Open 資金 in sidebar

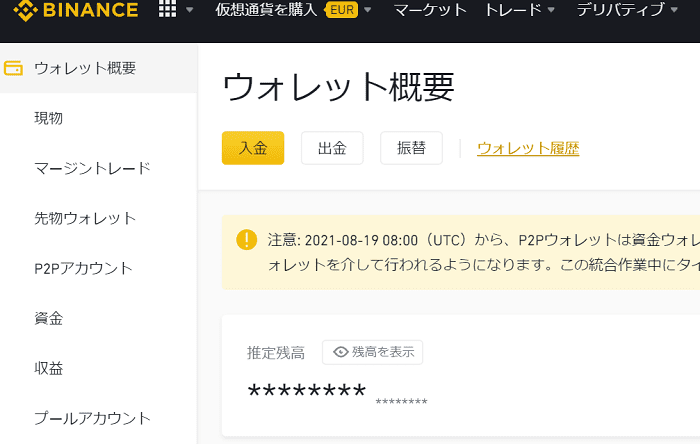point(49,318)
